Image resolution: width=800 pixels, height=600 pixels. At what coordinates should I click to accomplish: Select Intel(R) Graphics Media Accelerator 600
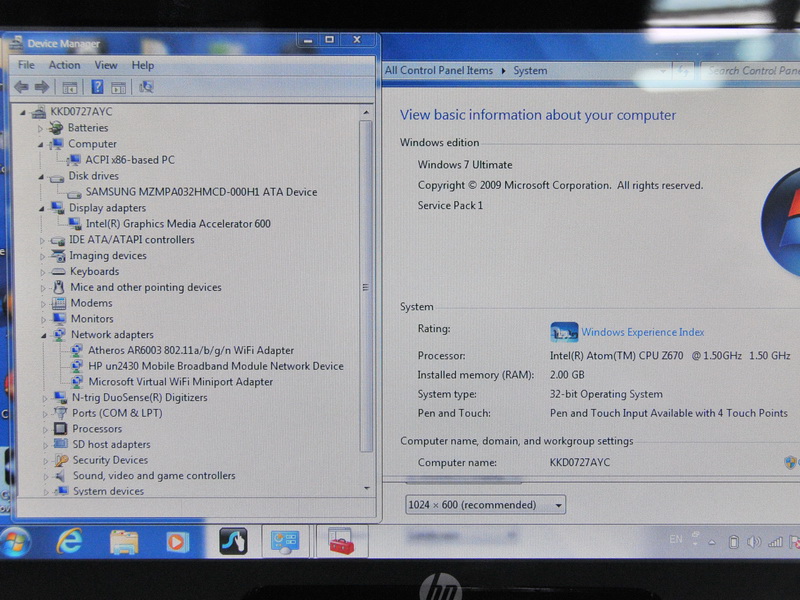[x=178, y=223]
